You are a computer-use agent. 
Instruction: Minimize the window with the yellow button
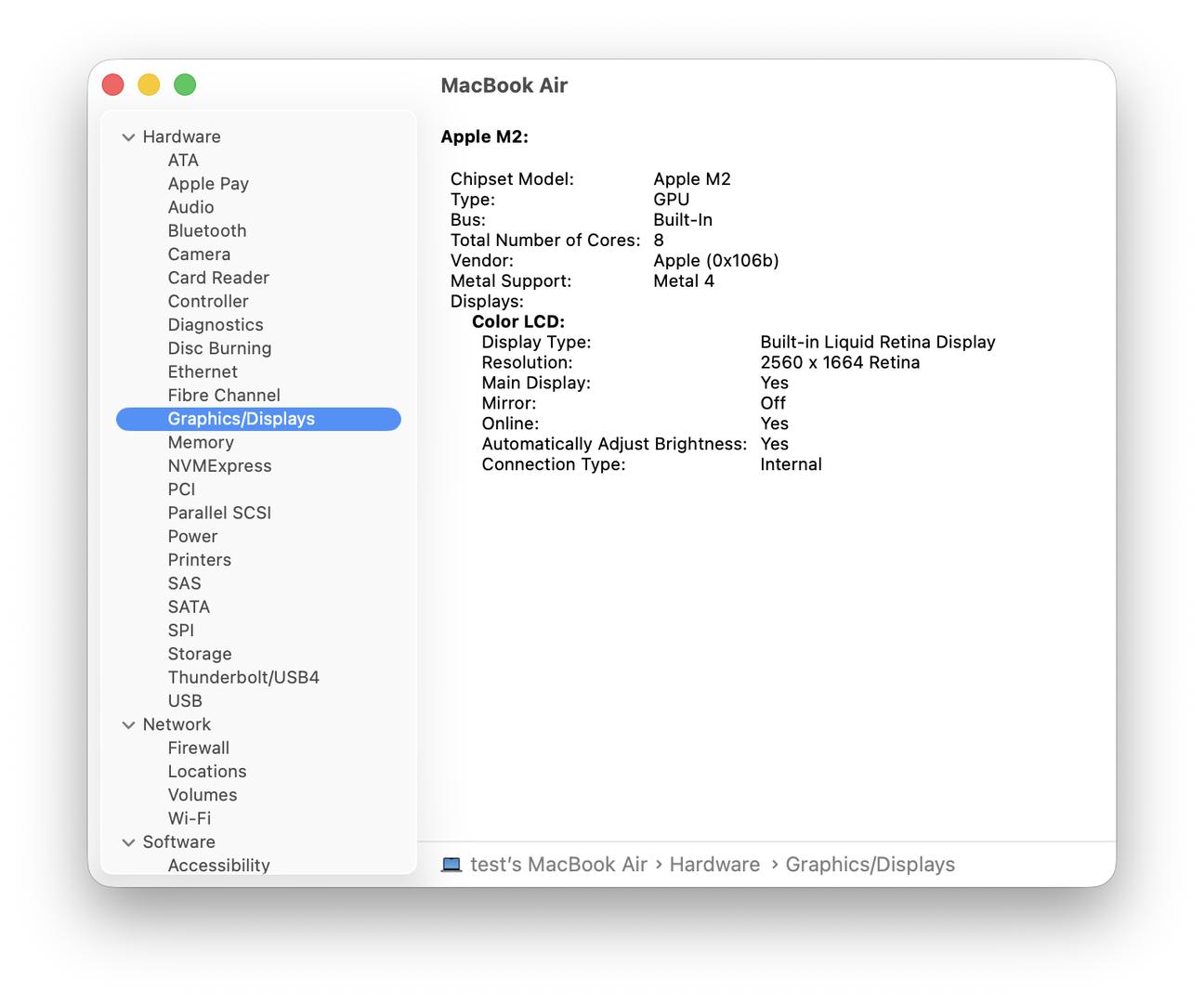pos(149,85)
